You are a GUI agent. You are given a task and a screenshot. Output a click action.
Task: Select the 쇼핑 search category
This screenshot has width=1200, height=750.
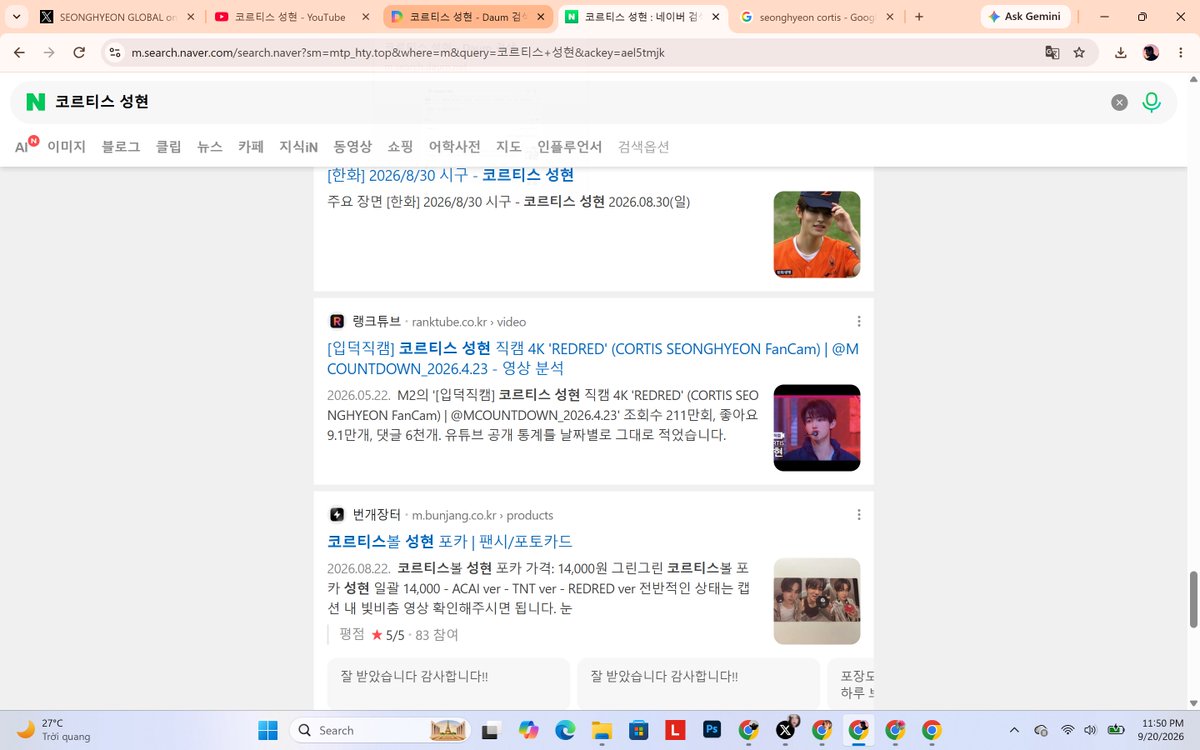(400, 146)
